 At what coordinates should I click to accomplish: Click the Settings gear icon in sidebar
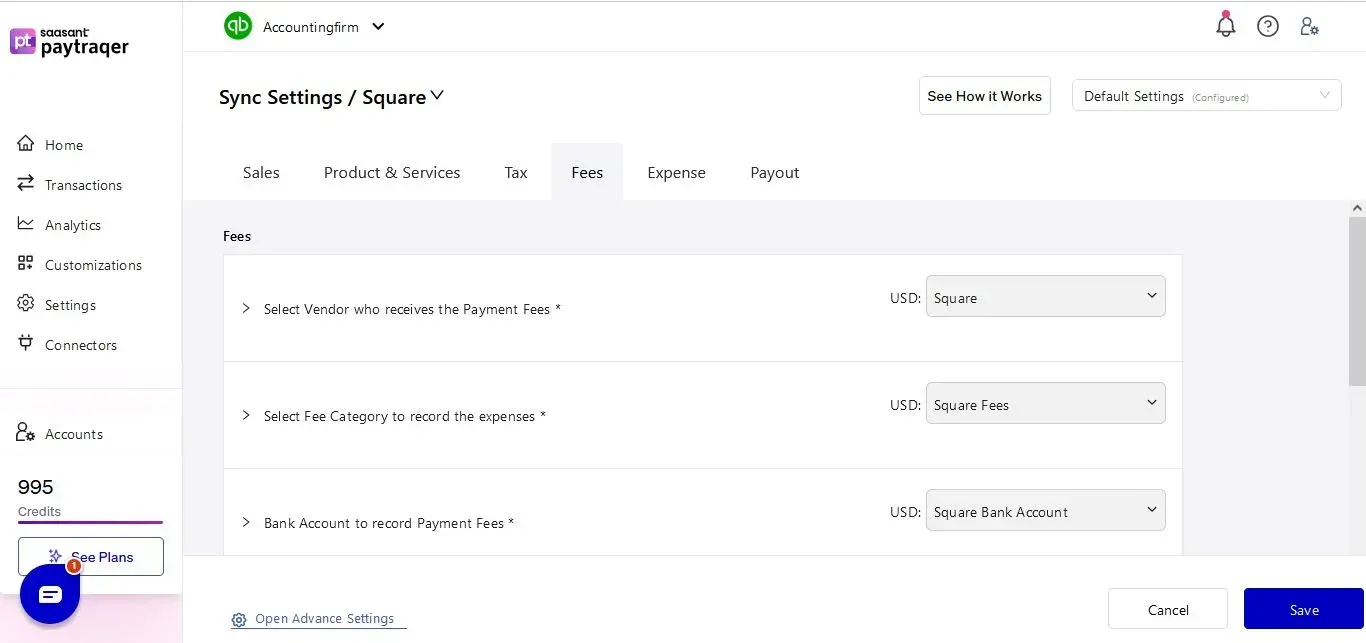(26, 304)
